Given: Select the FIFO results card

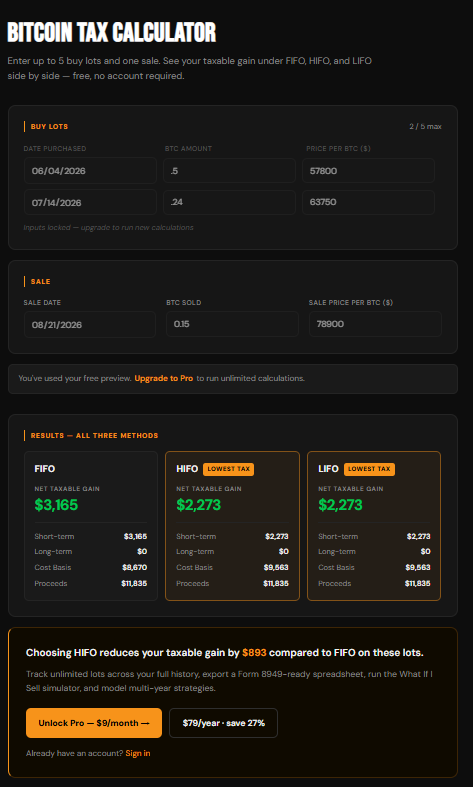Looking at the screenshot, I should 91,526.
